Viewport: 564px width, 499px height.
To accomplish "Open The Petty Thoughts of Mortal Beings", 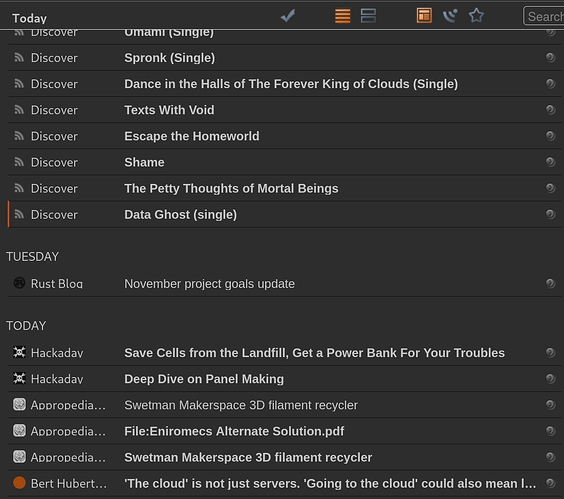I will coord(231,189).
